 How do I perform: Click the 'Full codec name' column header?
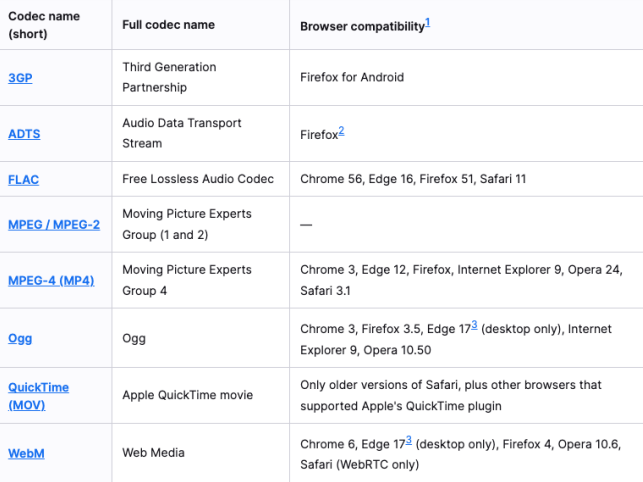169,26
